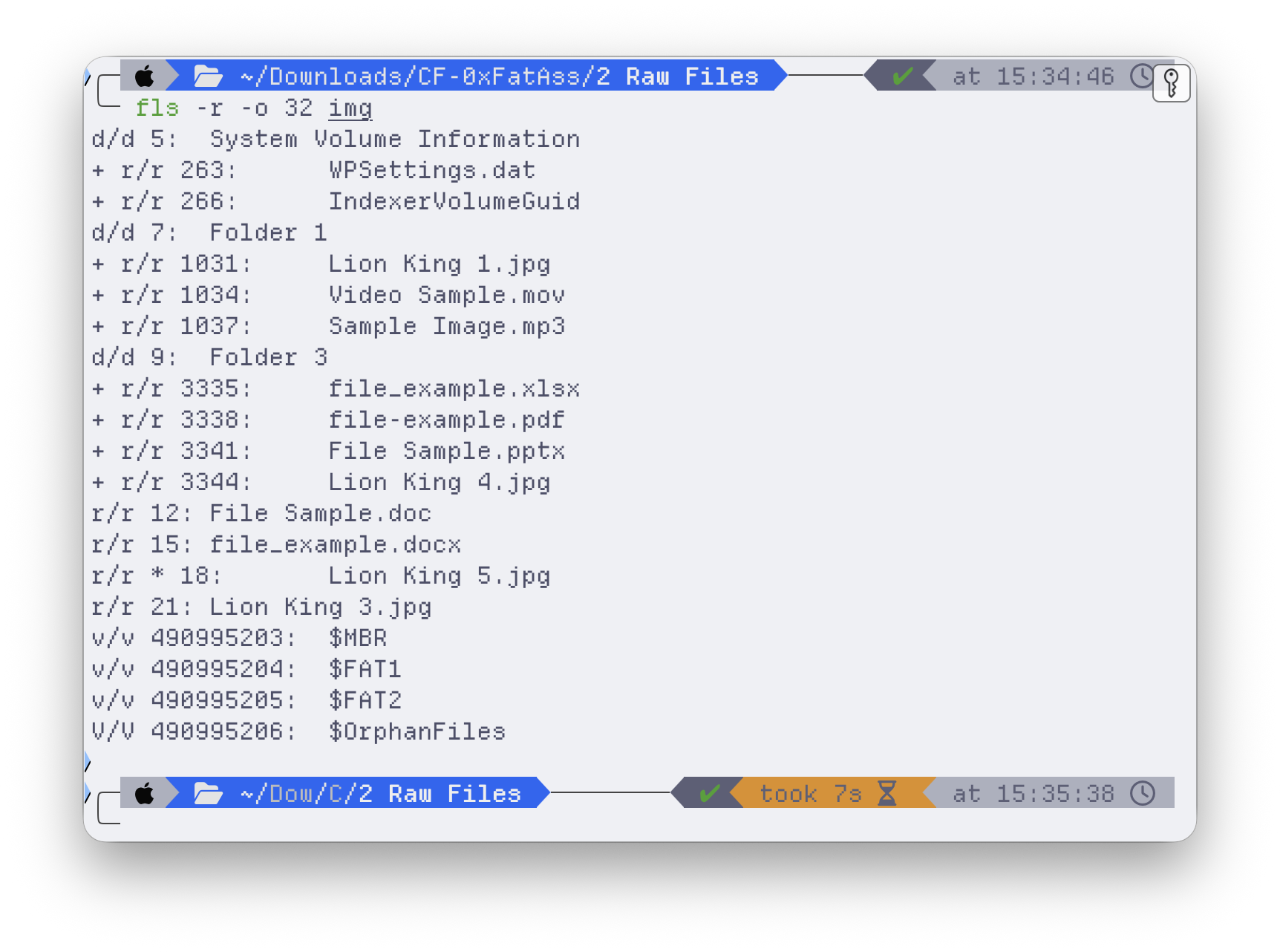Image resolution: width=1280 pixels, height=952 pixels.
Task: Select the 'file_example.docx' file name
Action: 335,544
